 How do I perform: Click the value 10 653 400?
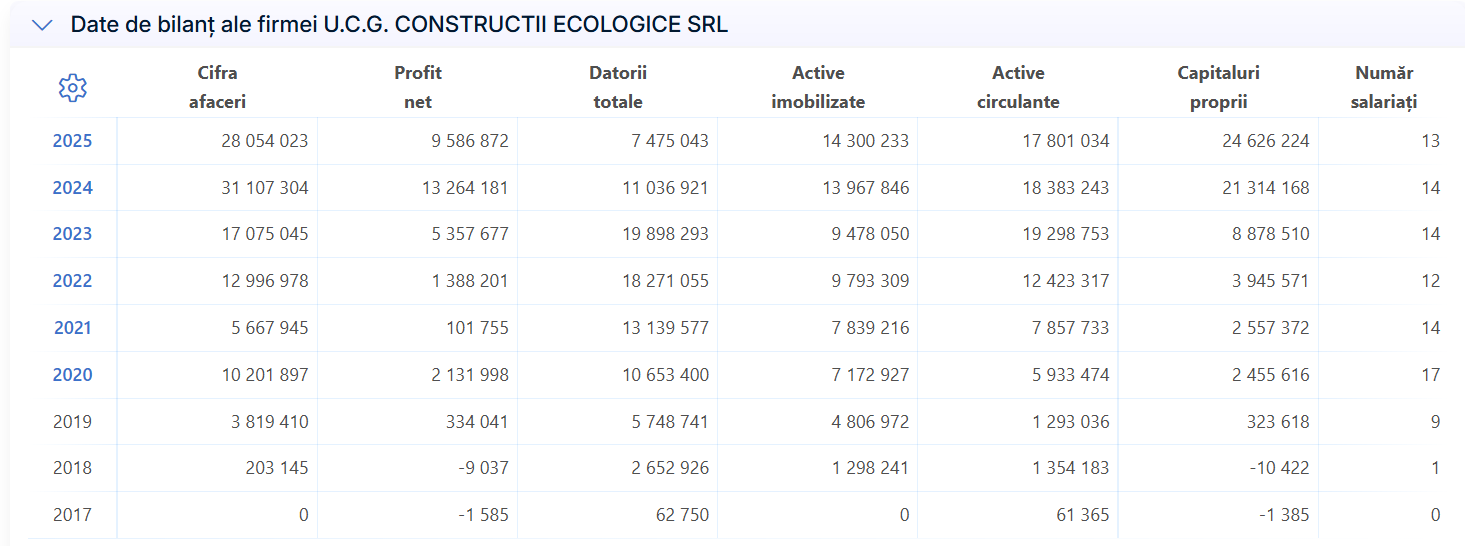(x=665, y=375)
